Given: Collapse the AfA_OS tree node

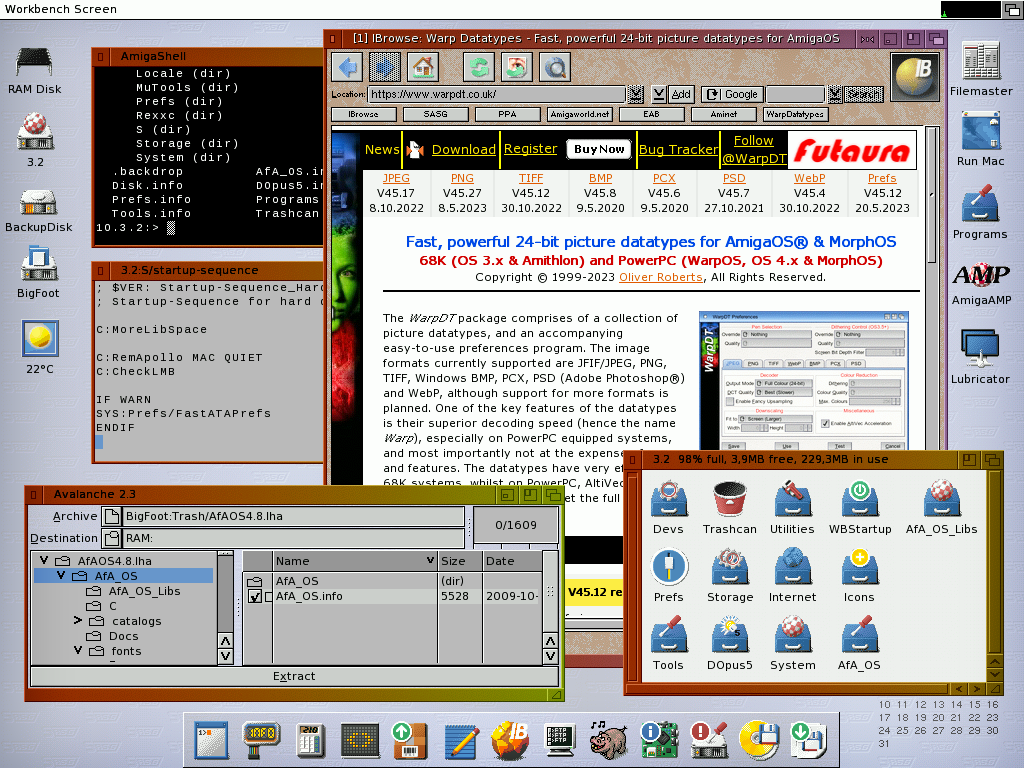Looking at the screenshot, I should [x=61, y=575].
